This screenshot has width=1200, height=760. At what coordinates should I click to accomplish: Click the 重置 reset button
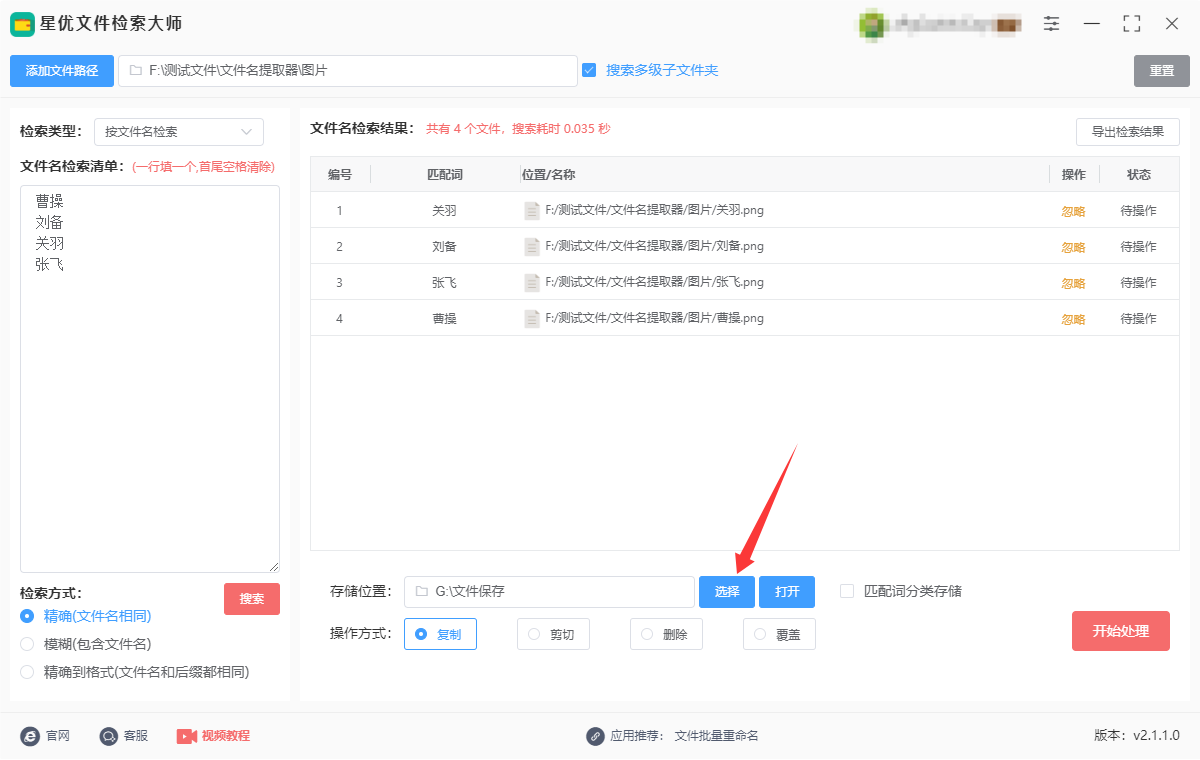coord(1162,71)
